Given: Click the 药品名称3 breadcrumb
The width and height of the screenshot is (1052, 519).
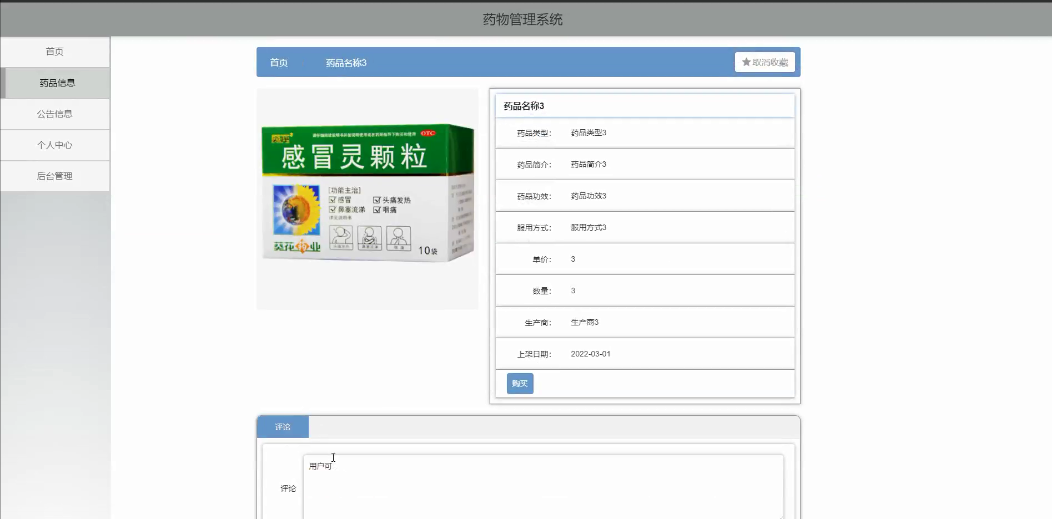Looking at the screenshot, I should tap(346, 63).
